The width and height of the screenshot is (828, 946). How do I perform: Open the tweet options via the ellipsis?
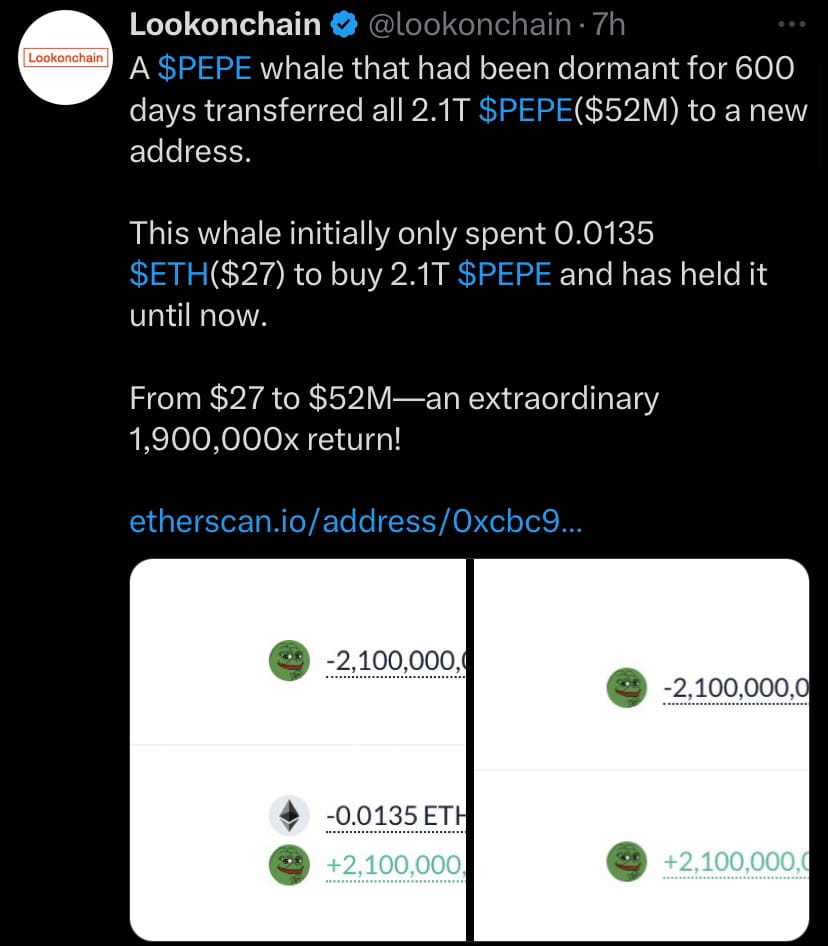[793, 22]
